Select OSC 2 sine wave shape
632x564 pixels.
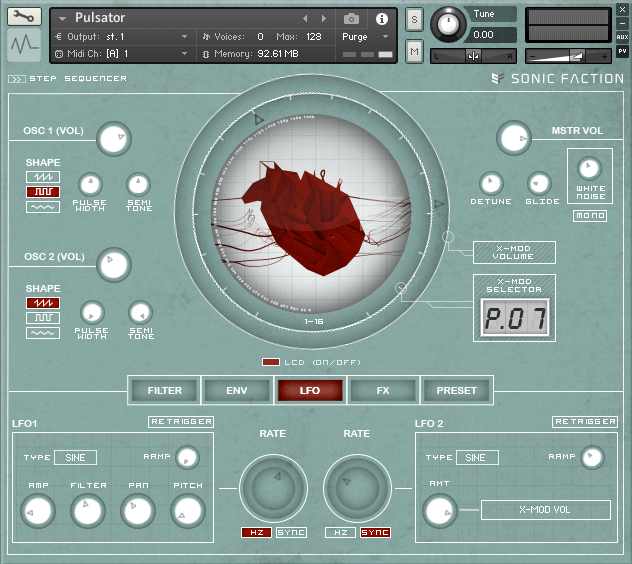coord(43,333)
